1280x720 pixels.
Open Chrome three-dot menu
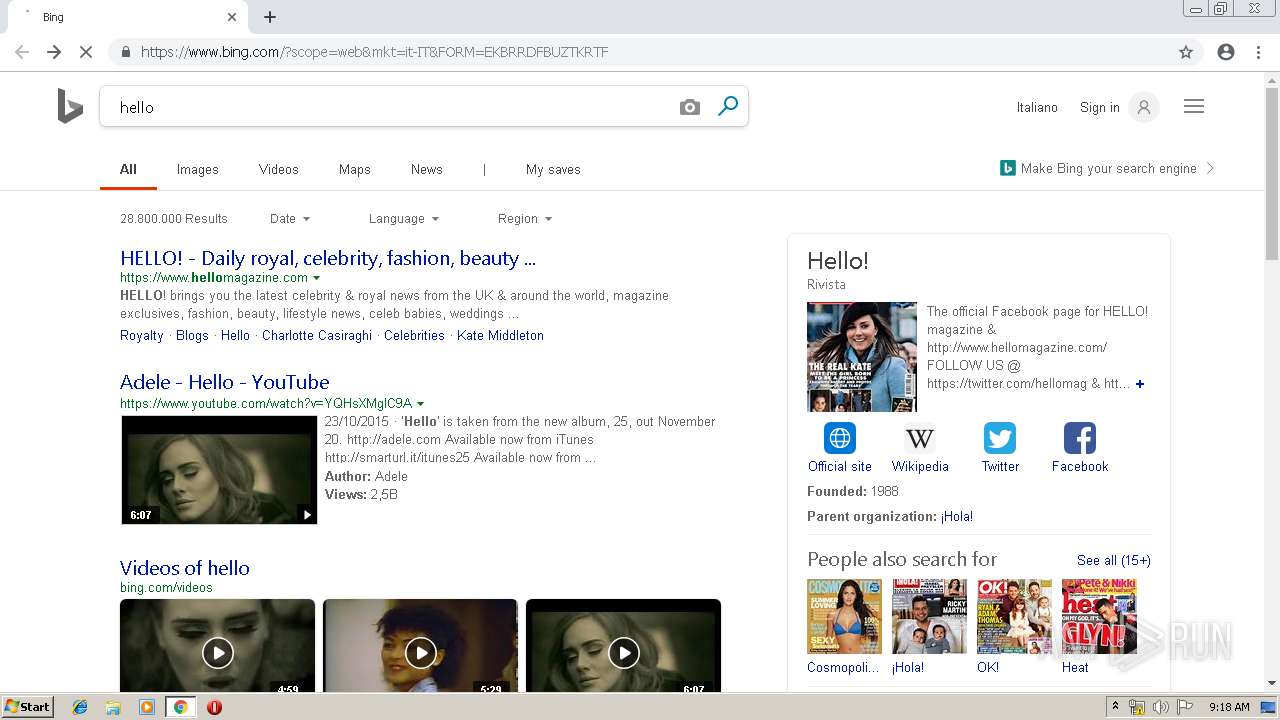1258,52
